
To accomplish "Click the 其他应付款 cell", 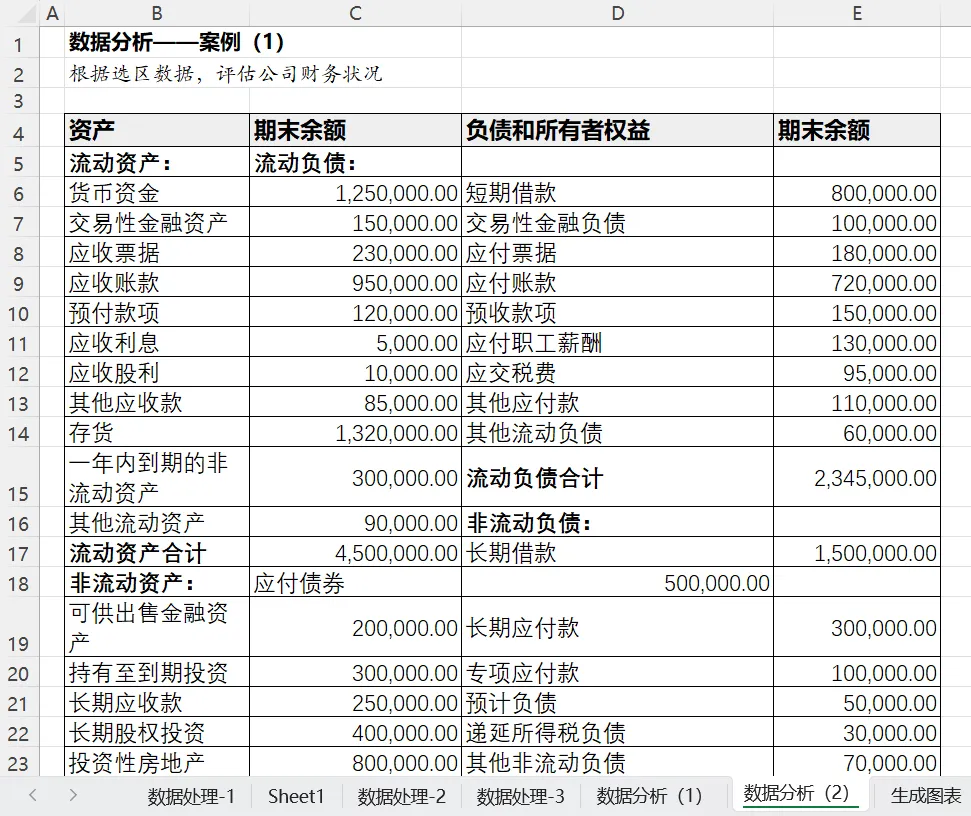I will coord(617,402).
